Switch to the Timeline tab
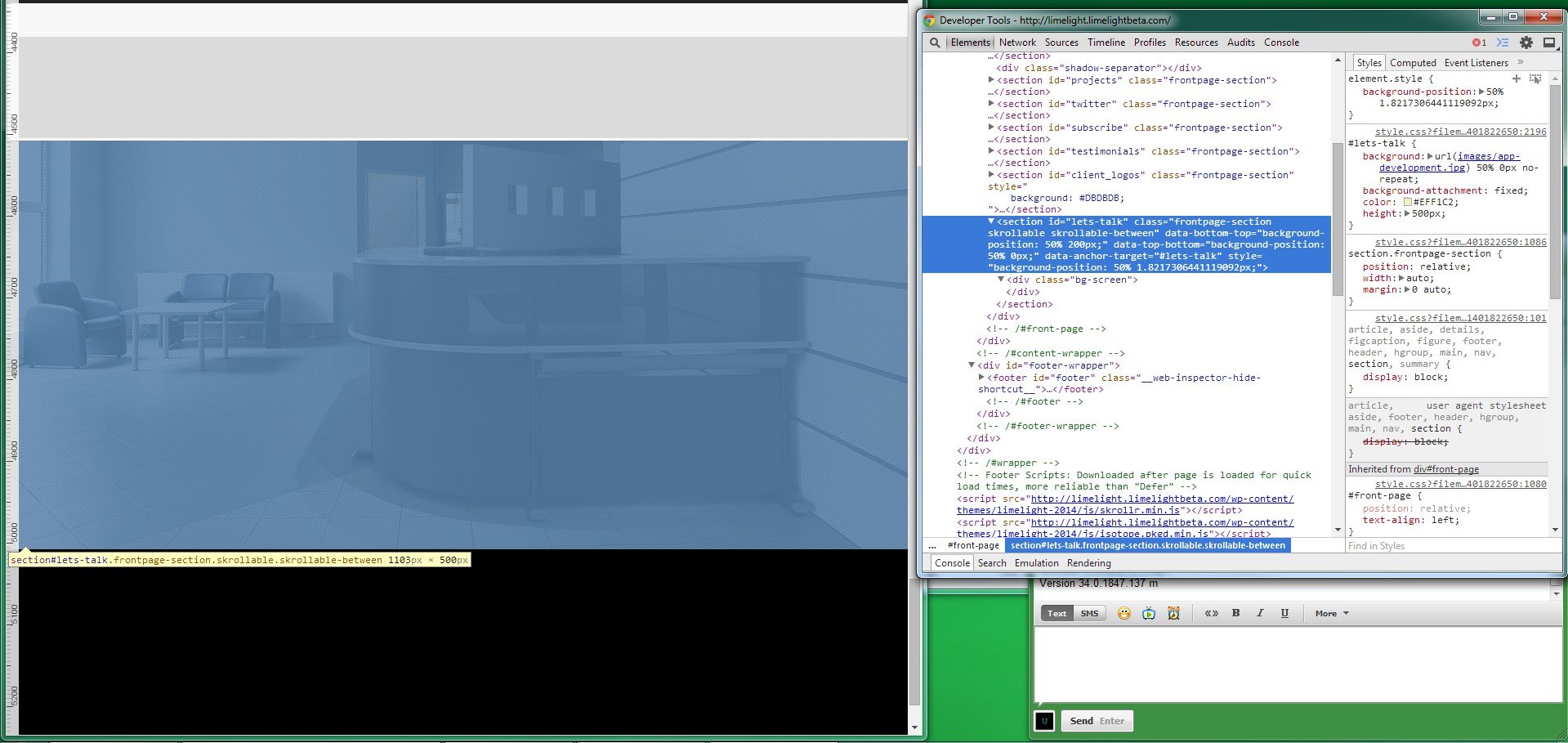The height and width of the screenshot is (743, 1568). pos(1106,43)
